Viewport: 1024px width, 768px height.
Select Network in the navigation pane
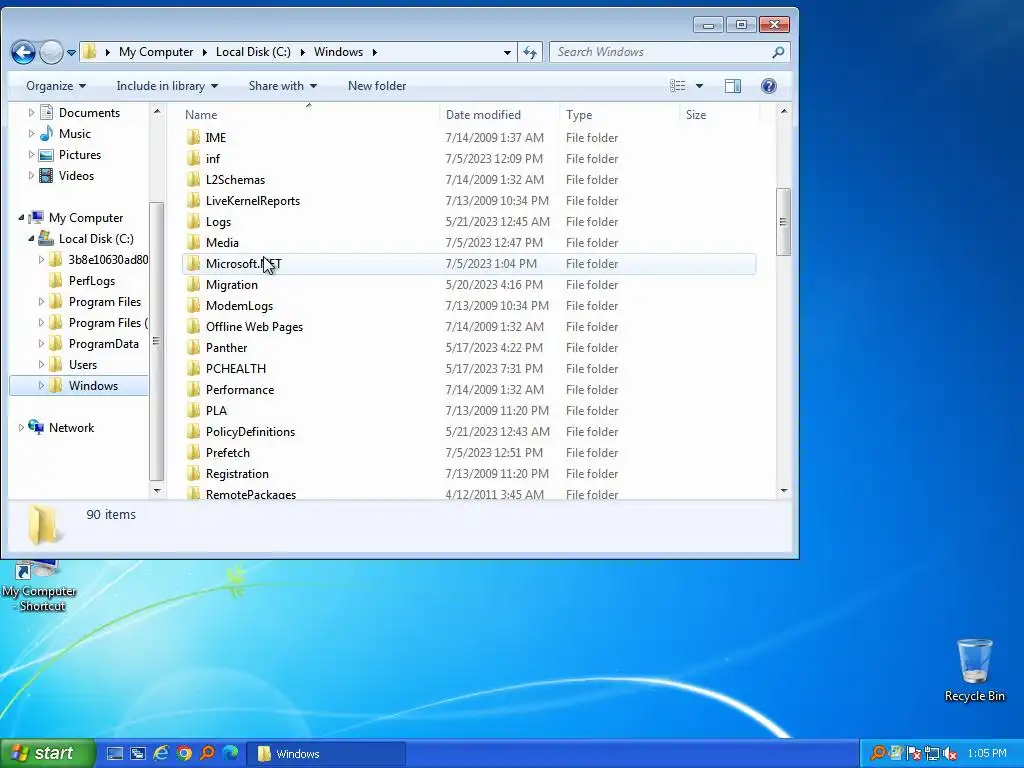tap(71, 428)
